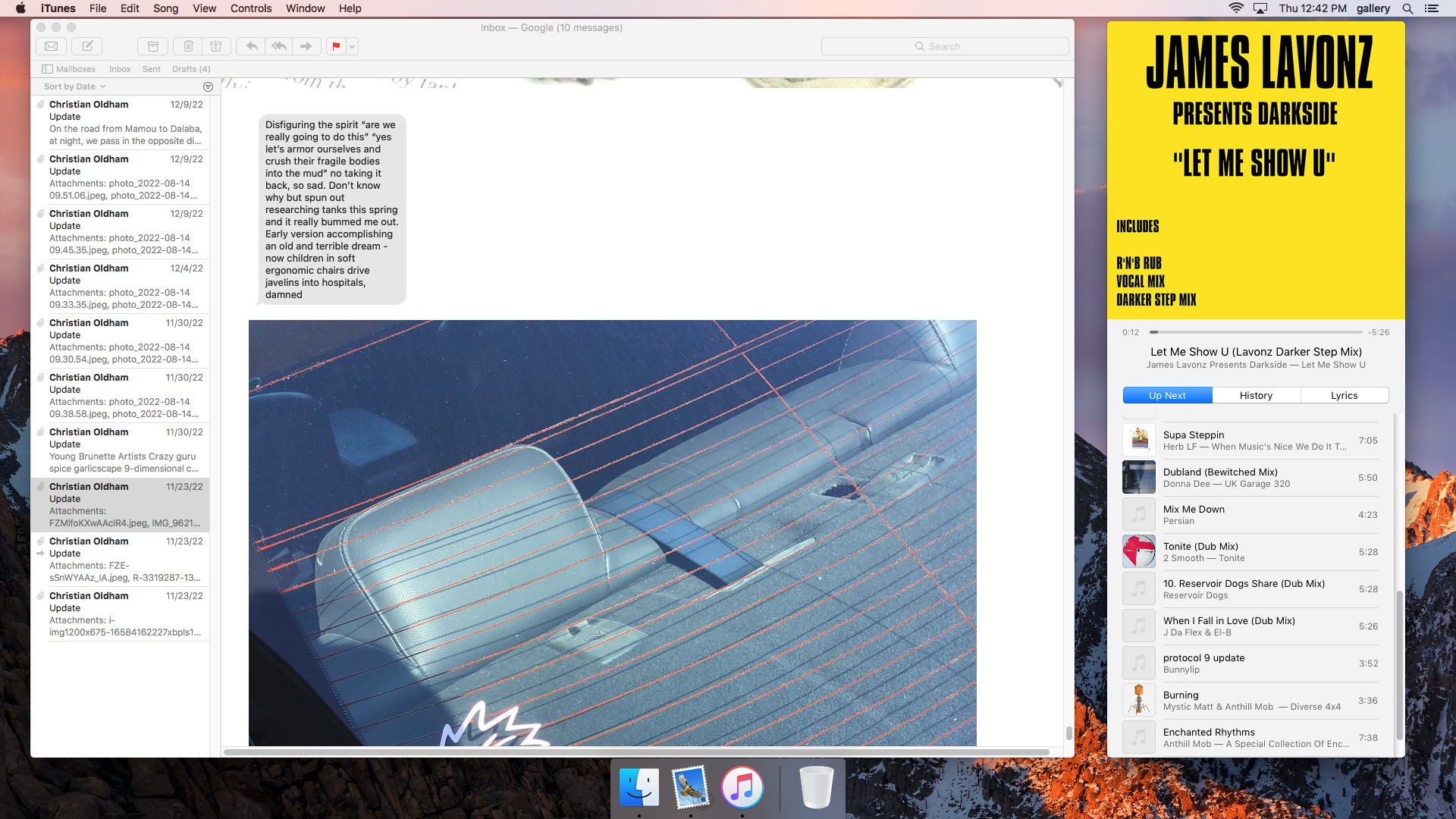Archive the selected message
The width and height of the screenshot is (1456, 819).
[152, 46]
